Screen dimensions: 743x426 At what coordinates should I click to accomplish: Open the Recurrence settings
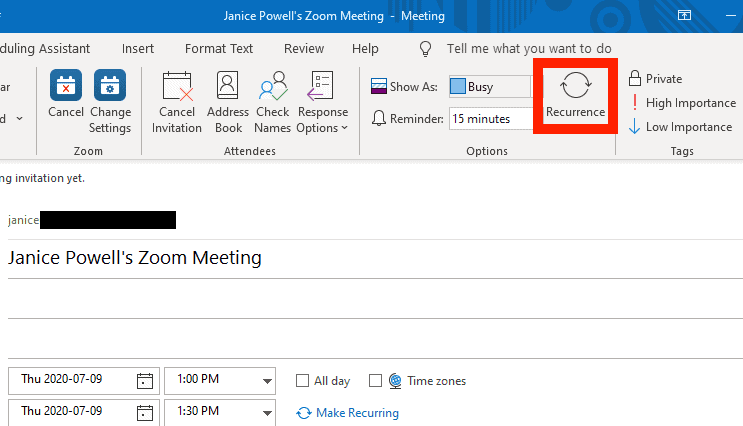click(x=575, y=95)
